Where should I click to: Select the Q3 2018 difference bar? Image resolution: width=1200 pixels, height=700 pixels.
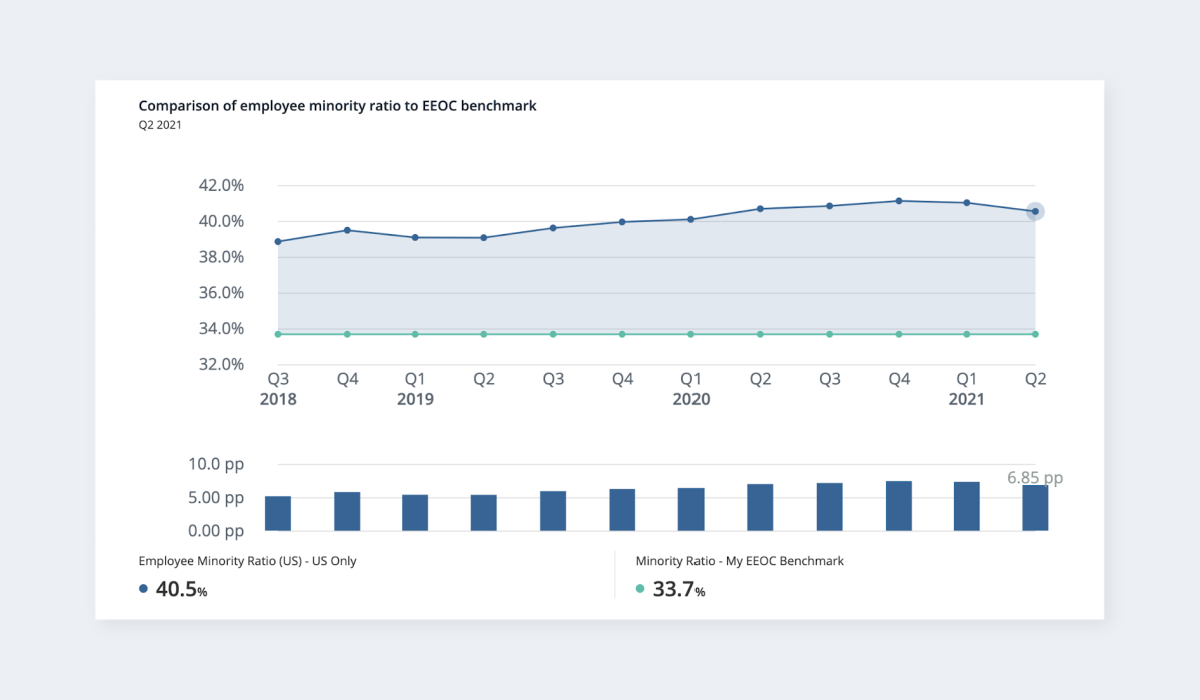[278, 513]
